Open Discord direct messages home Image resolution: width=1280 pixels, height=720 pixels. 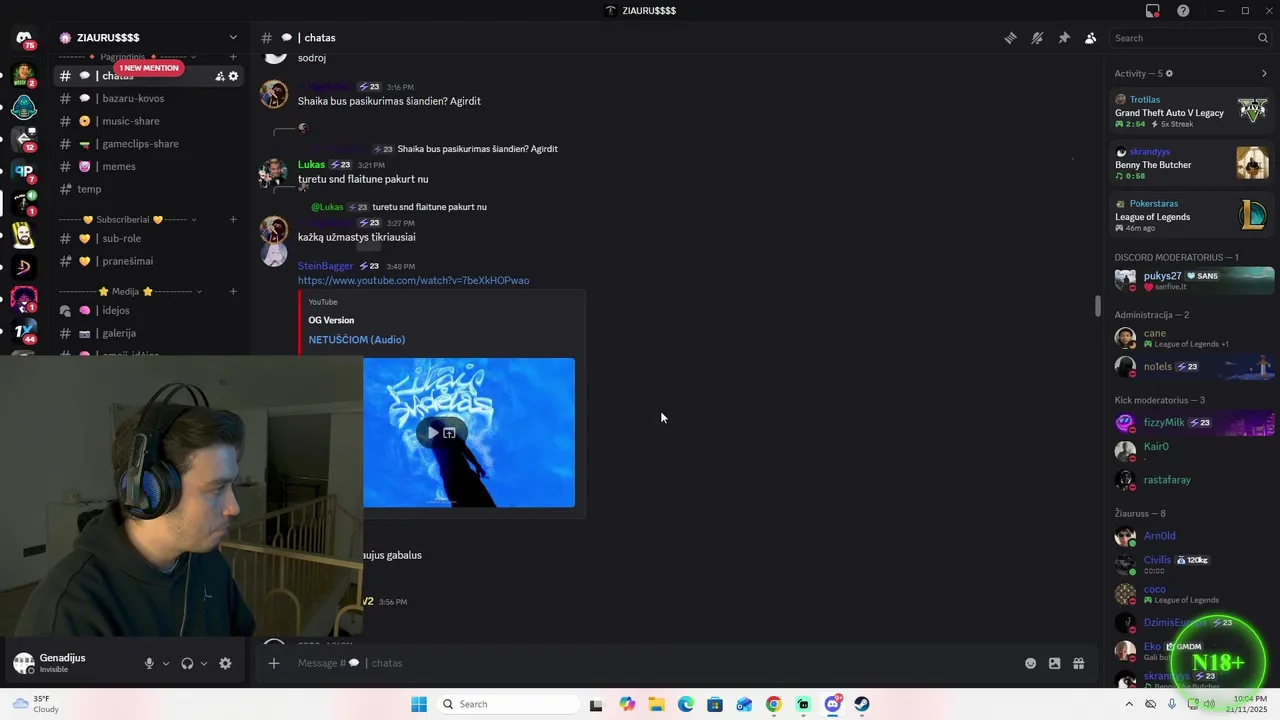tap(24, 38)
